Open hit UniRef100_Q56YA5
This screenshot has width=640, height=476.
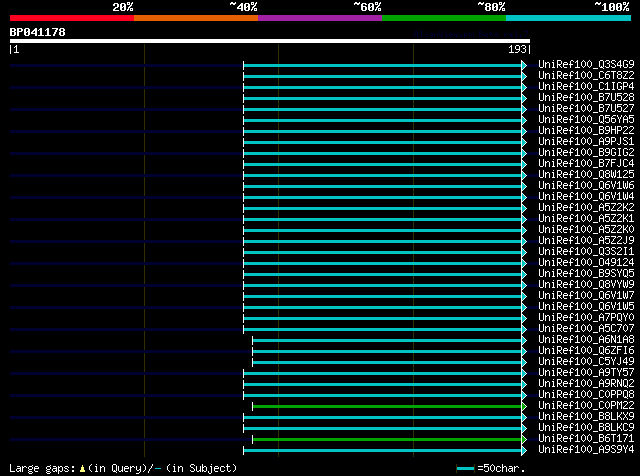click(x=586, y=119)
